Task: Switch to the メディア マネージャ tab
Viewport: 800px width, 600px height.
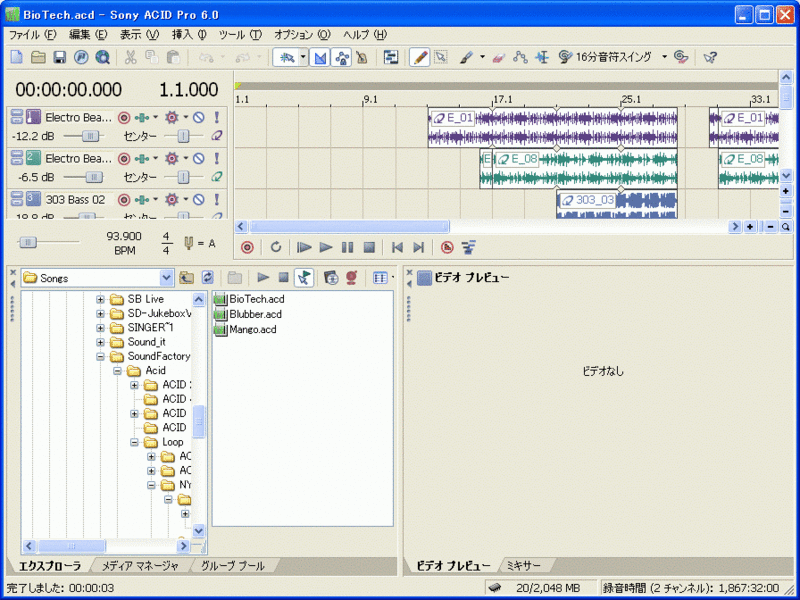Action: point(140,566)
